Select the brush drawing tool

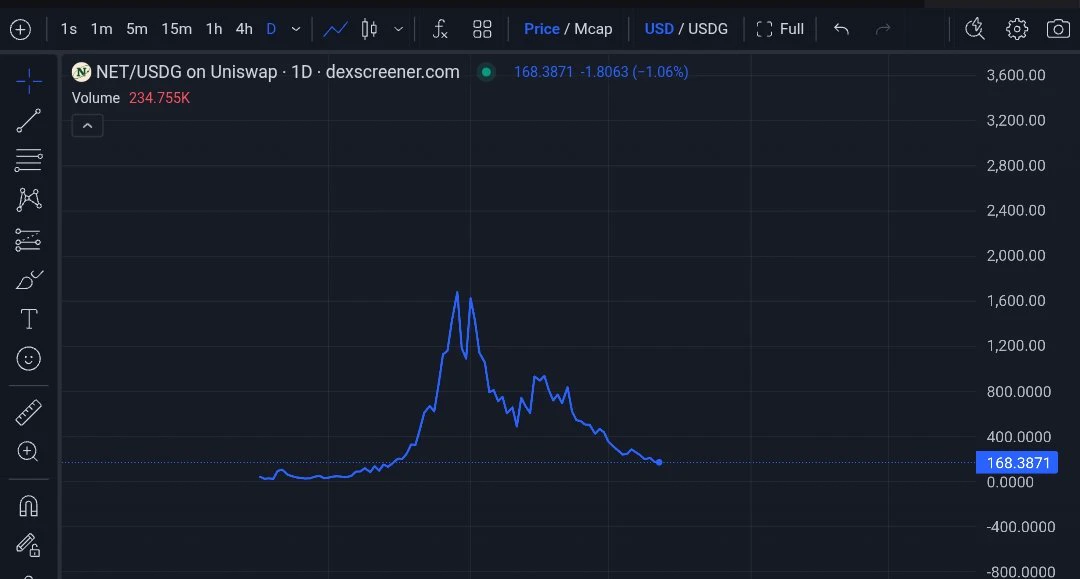[x=29, y=280]
